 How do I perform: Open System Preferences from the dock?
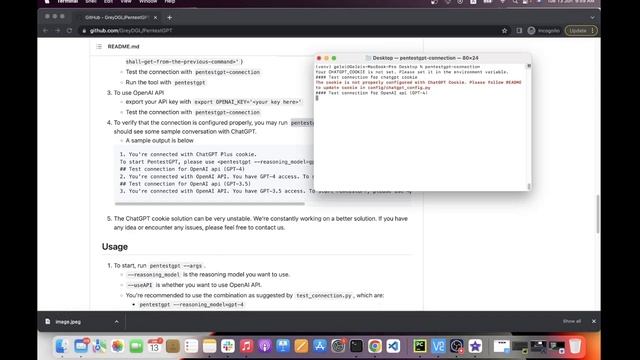pyautogui.click(x=338, y=346)
